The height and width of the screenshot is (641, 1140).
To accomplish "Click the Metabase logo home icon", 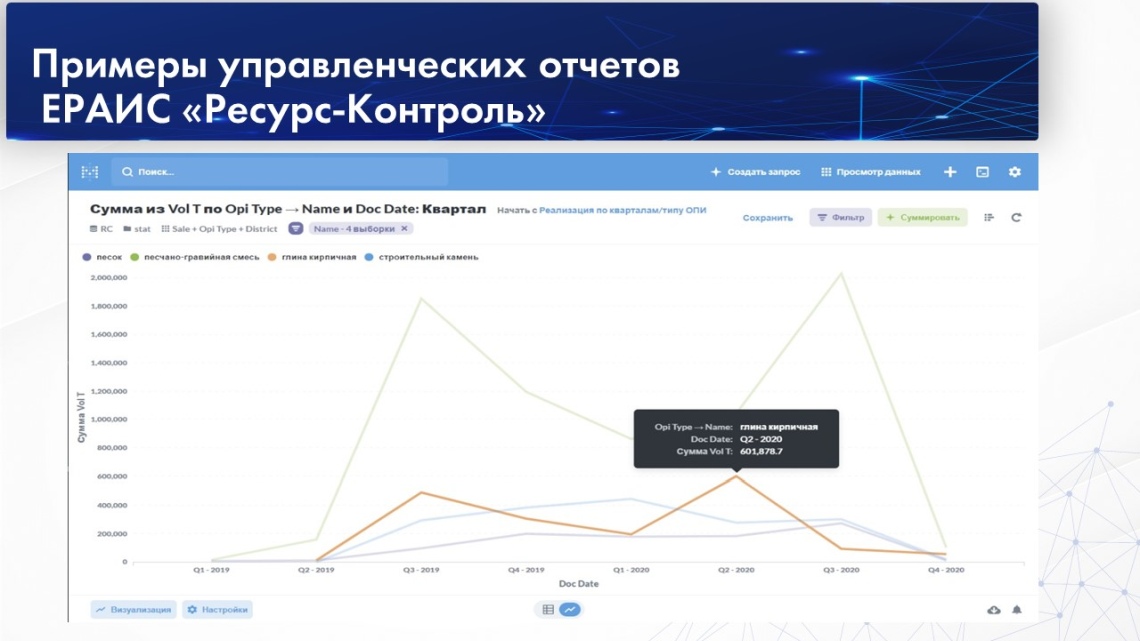I will coord(90,172).
